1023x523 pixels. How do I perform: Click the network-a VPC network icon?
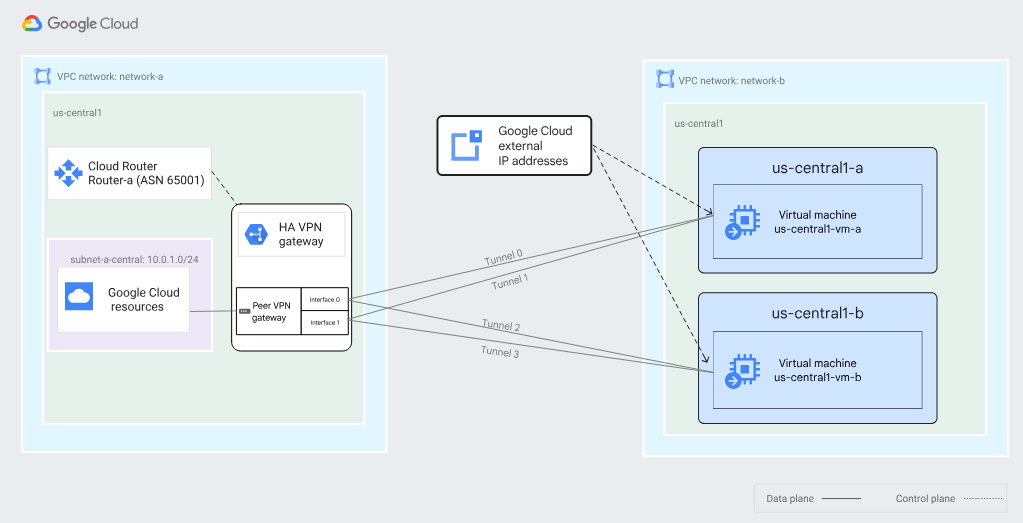pos(42,76)
